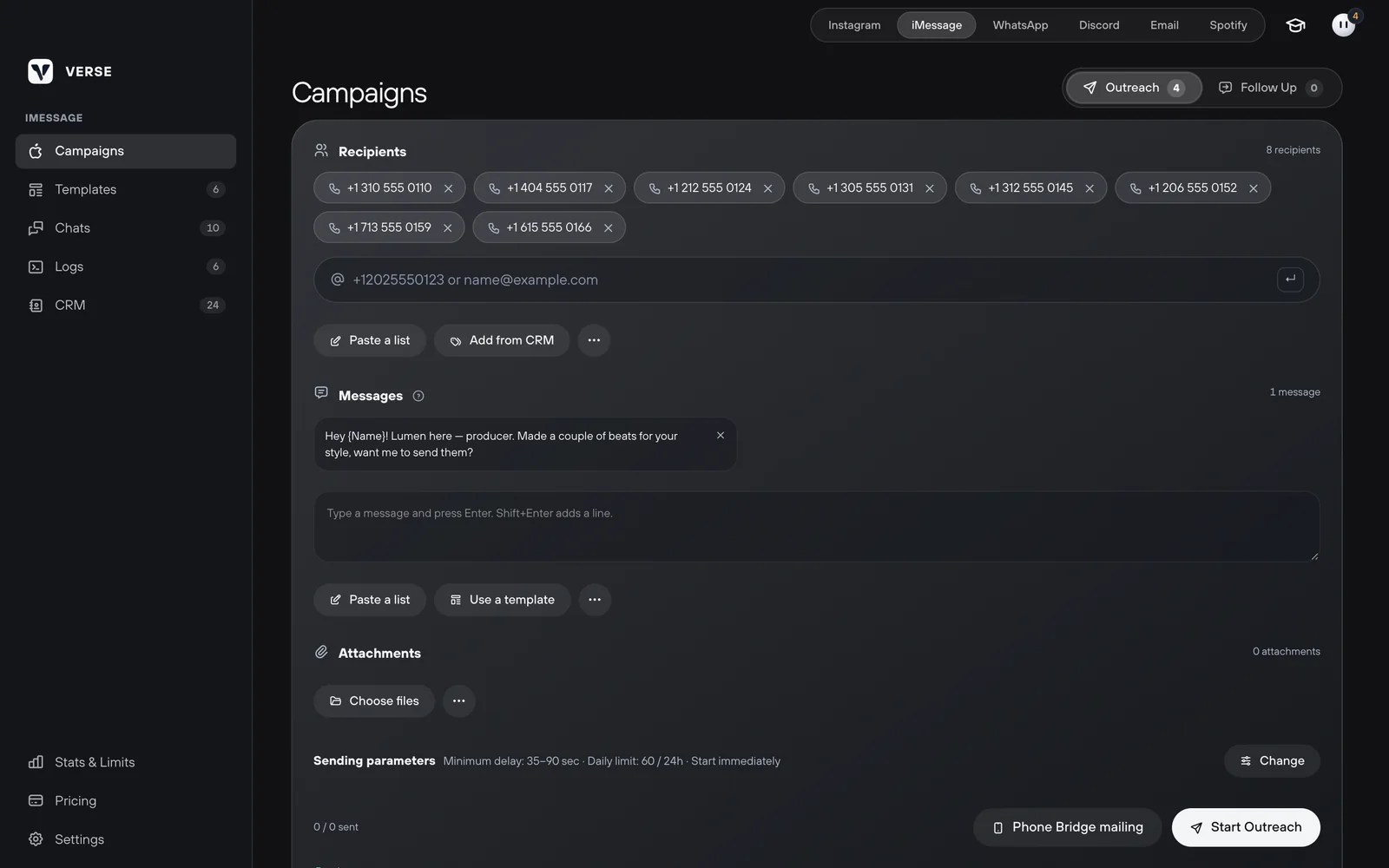Click Change sending parameters button
The height and width of the screenshot is (868, 1389).
(1272, 761)
